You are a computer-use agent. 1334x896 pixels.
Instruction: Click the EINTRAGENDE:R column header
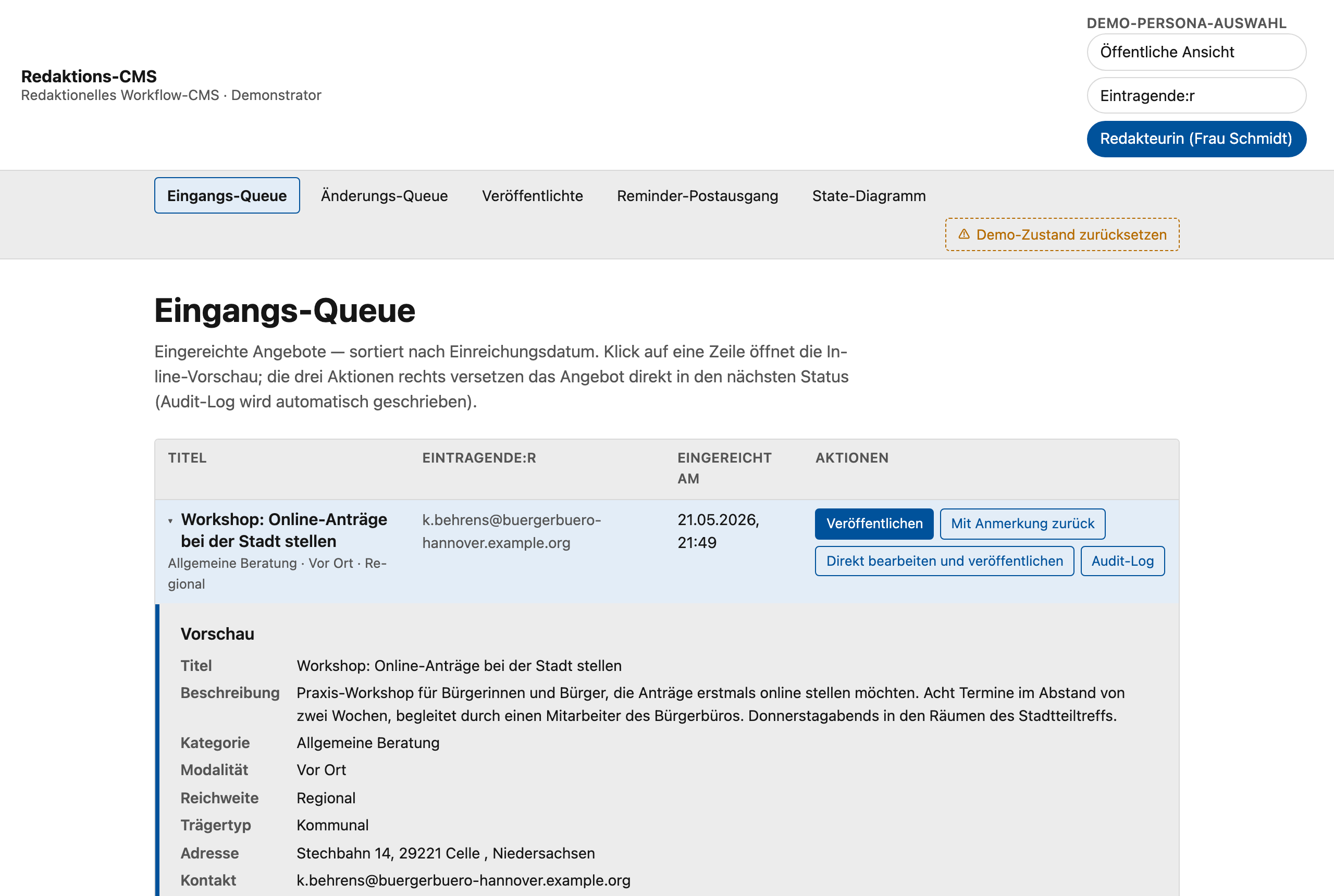click(x=479, y=458)
